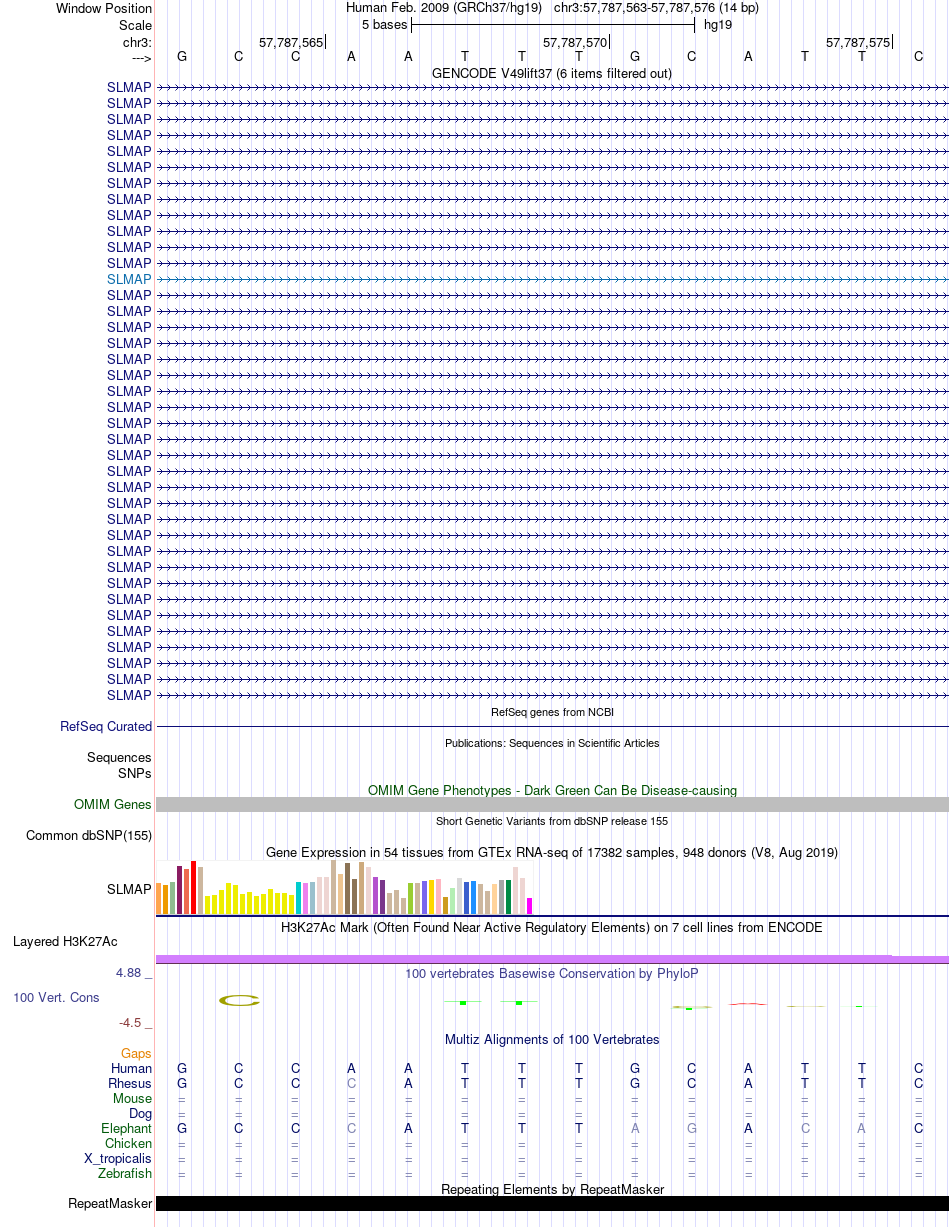Click the gray OMIM Genes bar
This screenshot has height=1227, width=950.
(552, 804)
